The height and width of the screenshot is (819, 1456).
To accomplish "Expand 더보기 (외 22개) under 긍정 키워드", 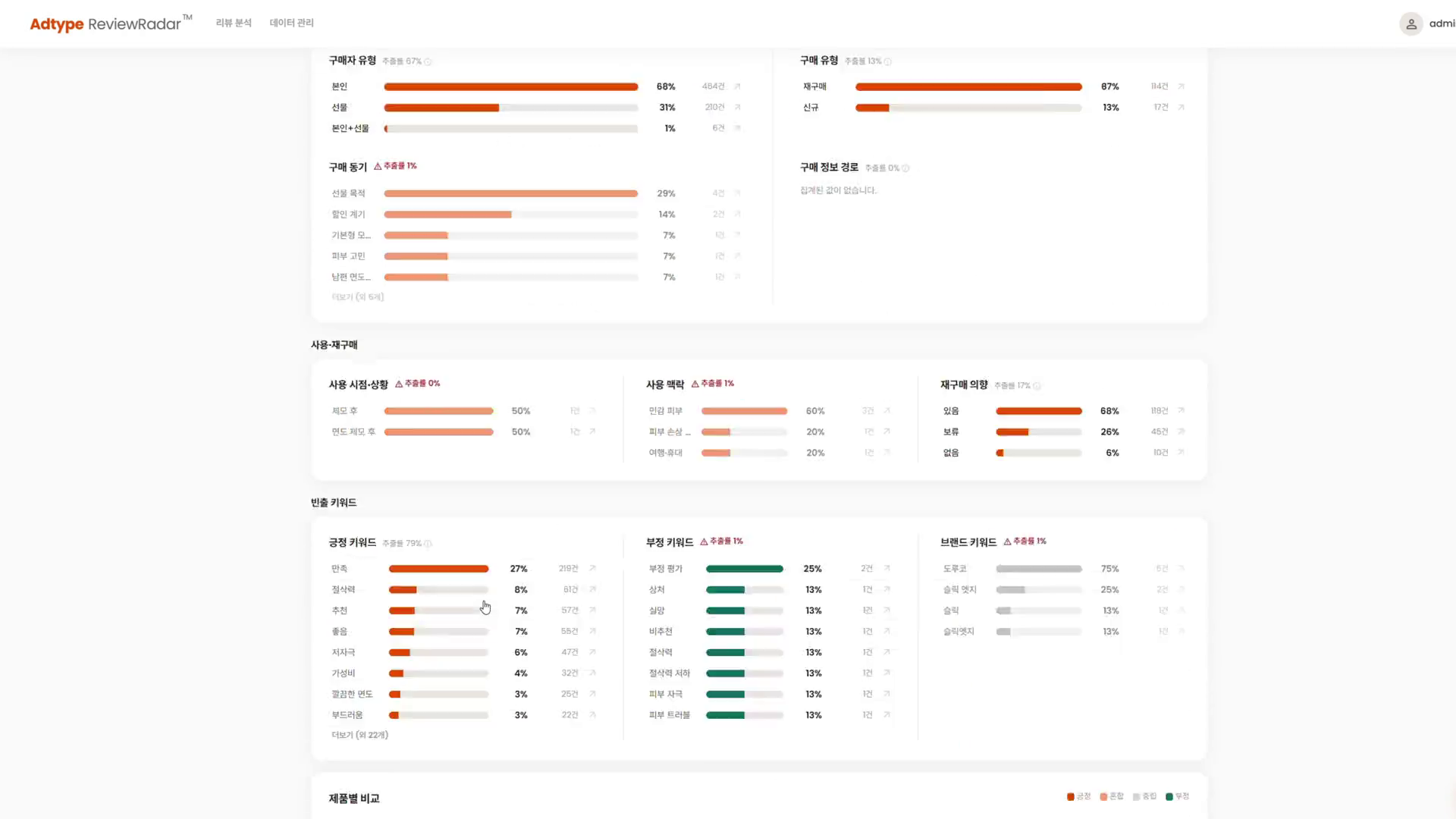I will click(359, 735).
